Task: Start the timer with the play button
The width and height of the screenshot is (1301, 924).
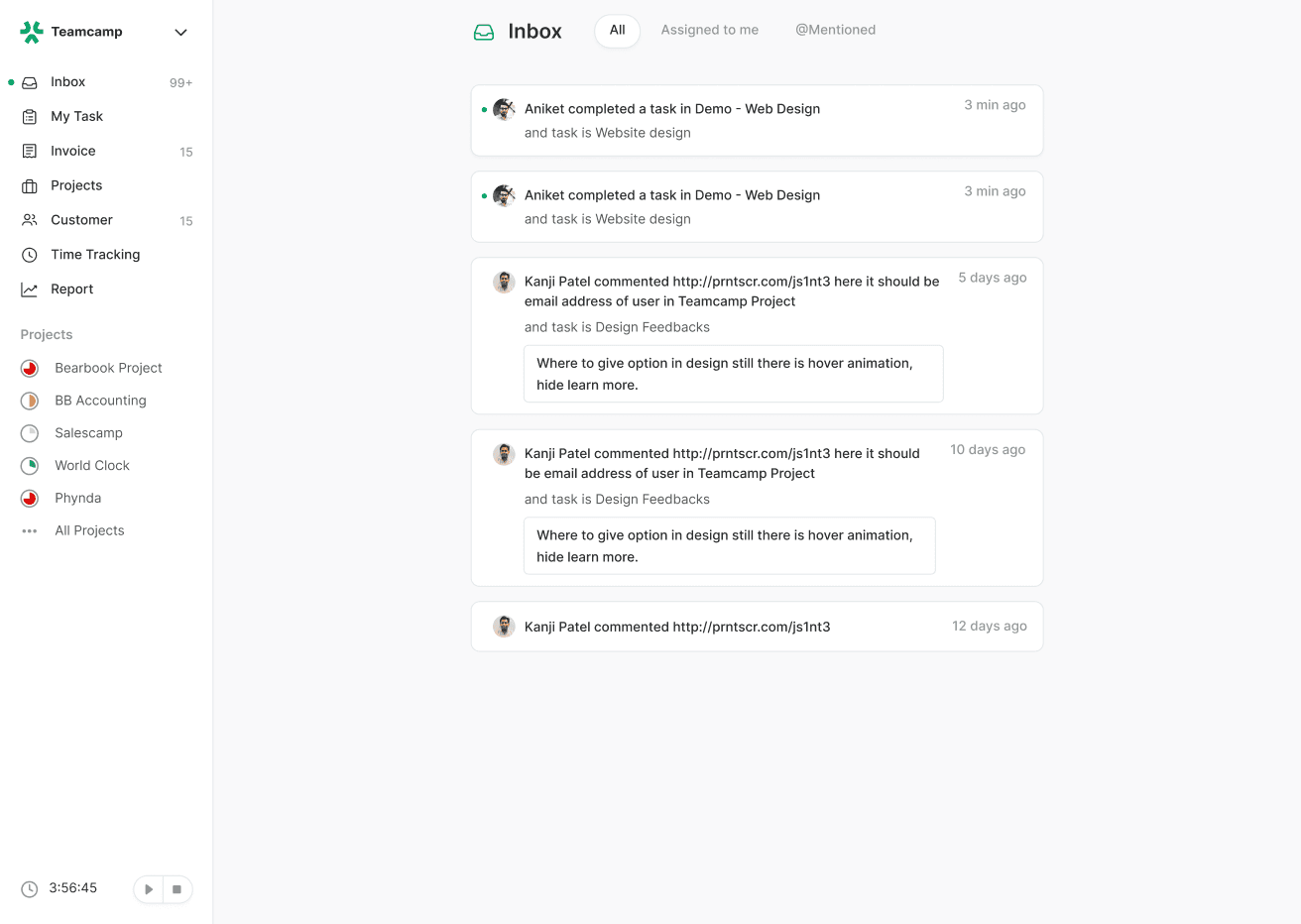Action: 148,889
